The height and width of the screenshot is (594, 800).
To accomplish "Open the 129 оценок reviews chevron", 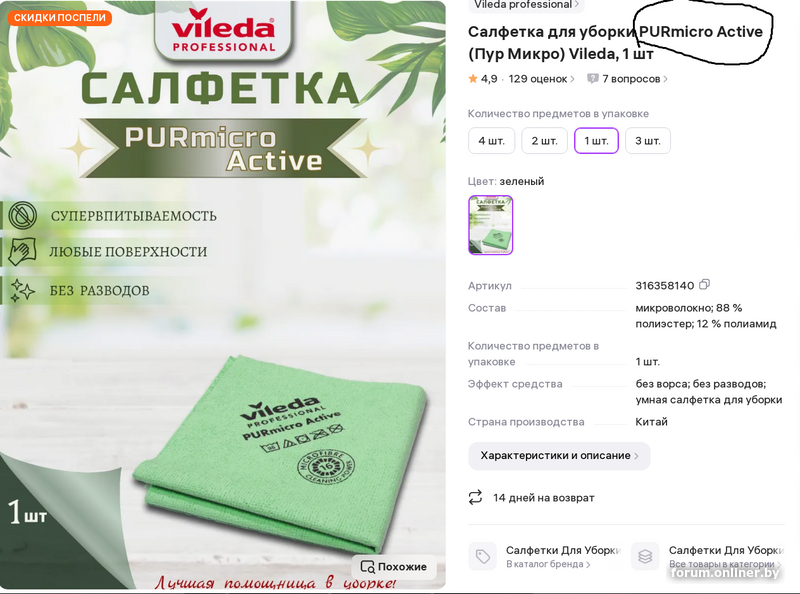I will [x=572, y=79].
